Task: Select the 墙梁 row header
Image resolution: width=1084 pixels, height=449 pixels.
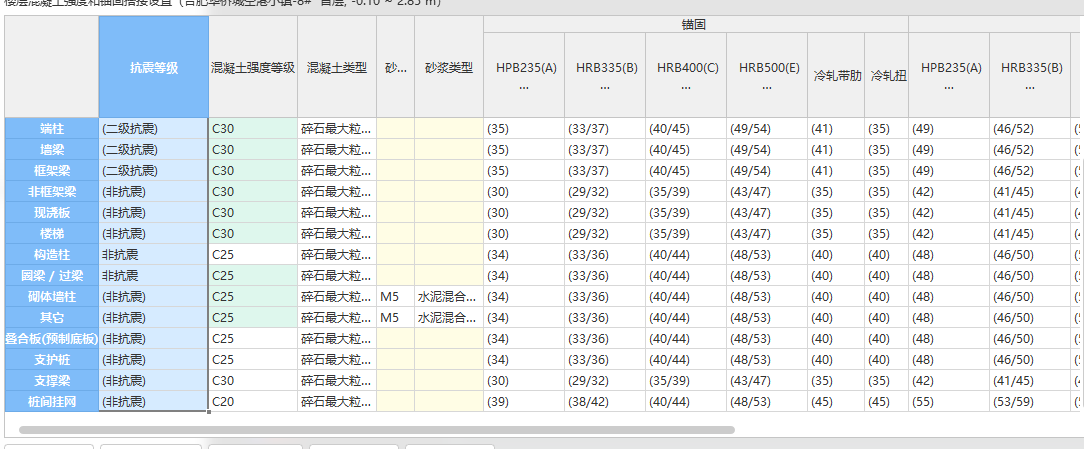Action: coord(52,149)
